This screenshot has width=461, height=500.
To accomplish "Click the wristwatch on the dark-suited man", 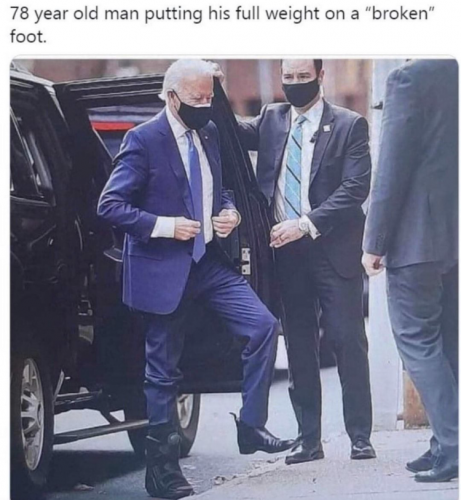I will 304,226.
